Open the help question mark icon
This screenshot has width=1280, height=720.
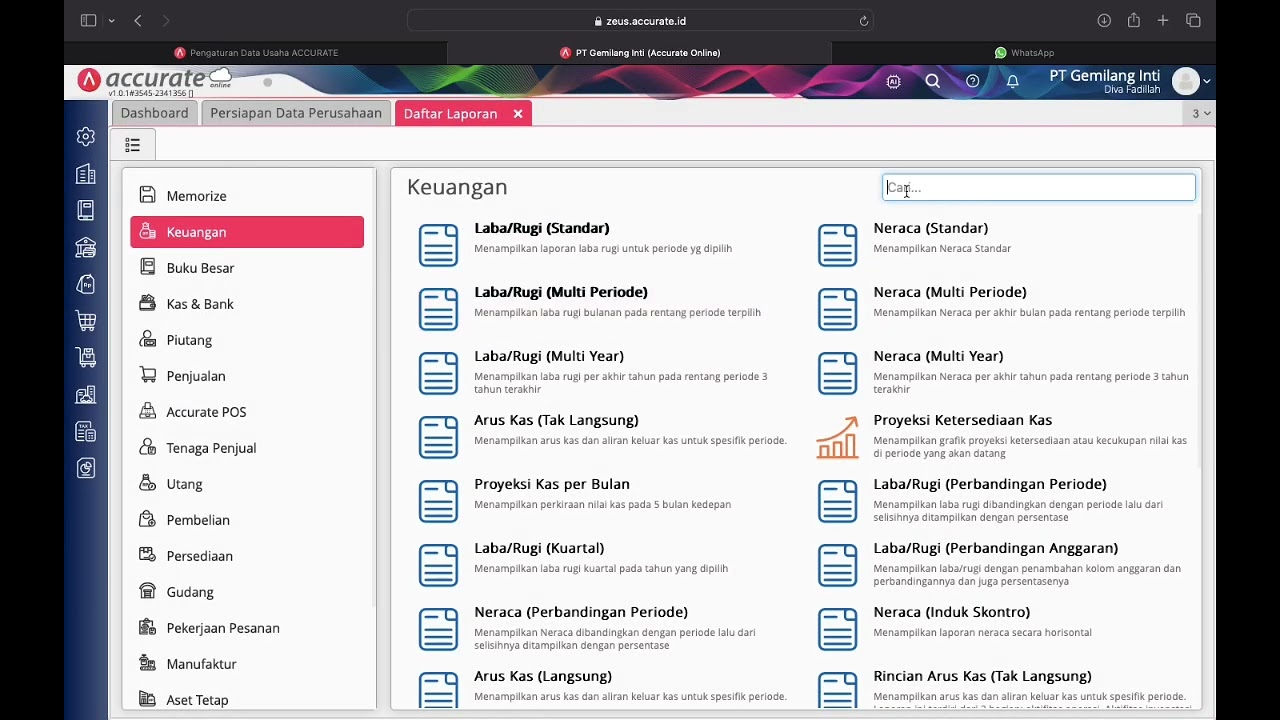coord(972,82)
